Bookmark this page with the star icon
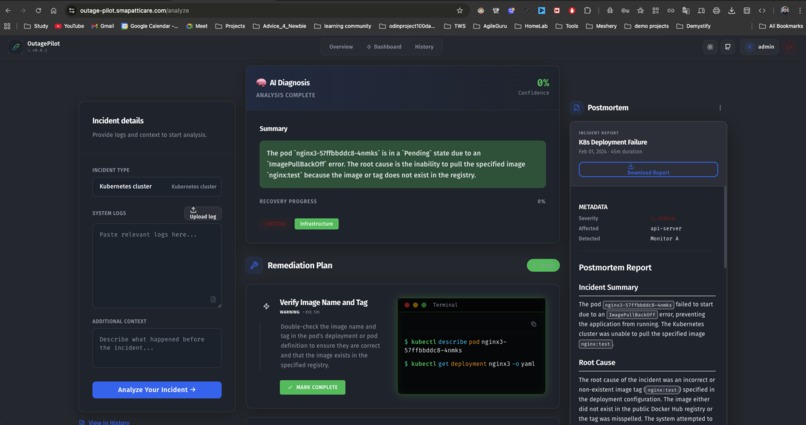806x425 pixels. (460, 10)
